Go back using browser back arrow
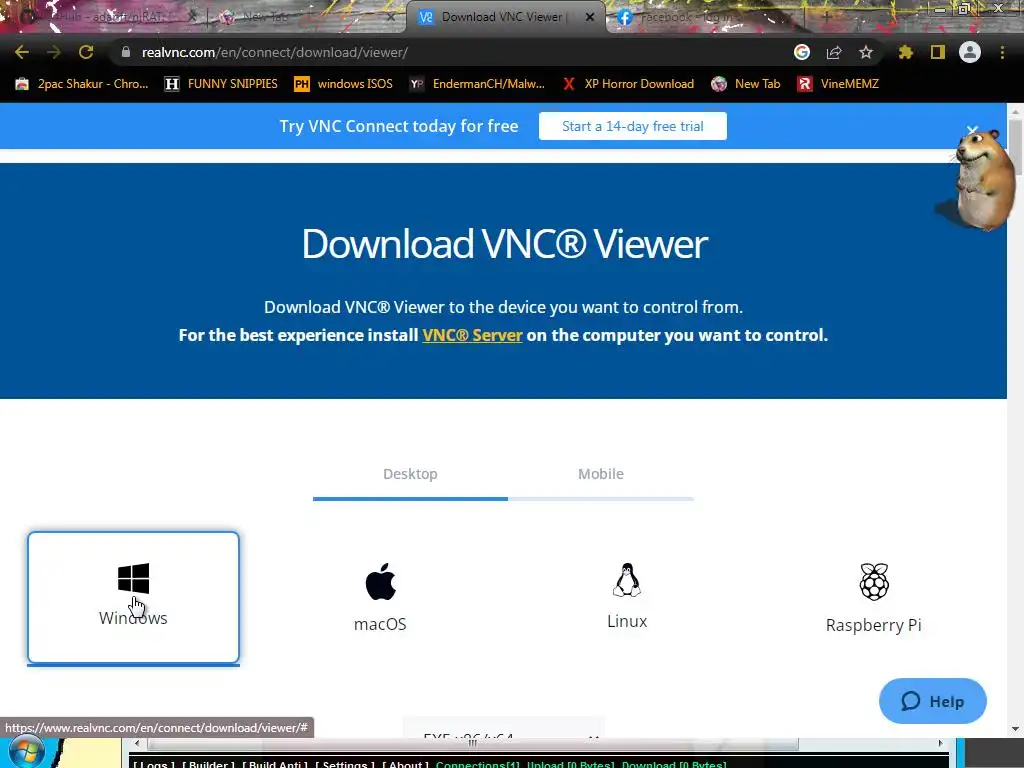Screen dimensions: 1024x768 coord(22,52)
